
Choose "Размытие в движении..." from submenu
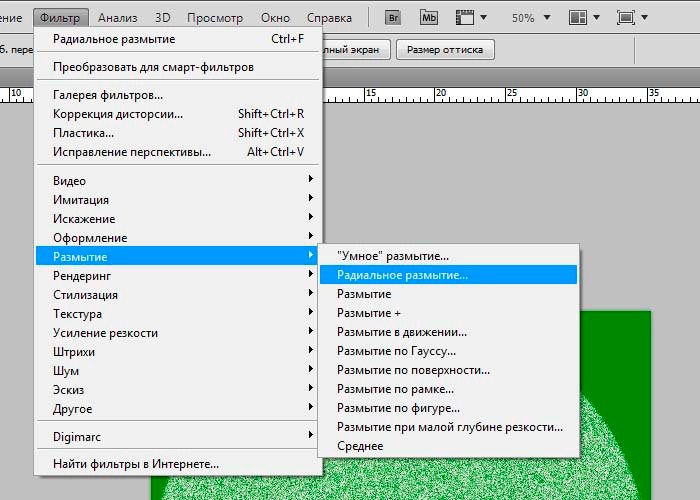pyautogui.click(x=401, y=332)
